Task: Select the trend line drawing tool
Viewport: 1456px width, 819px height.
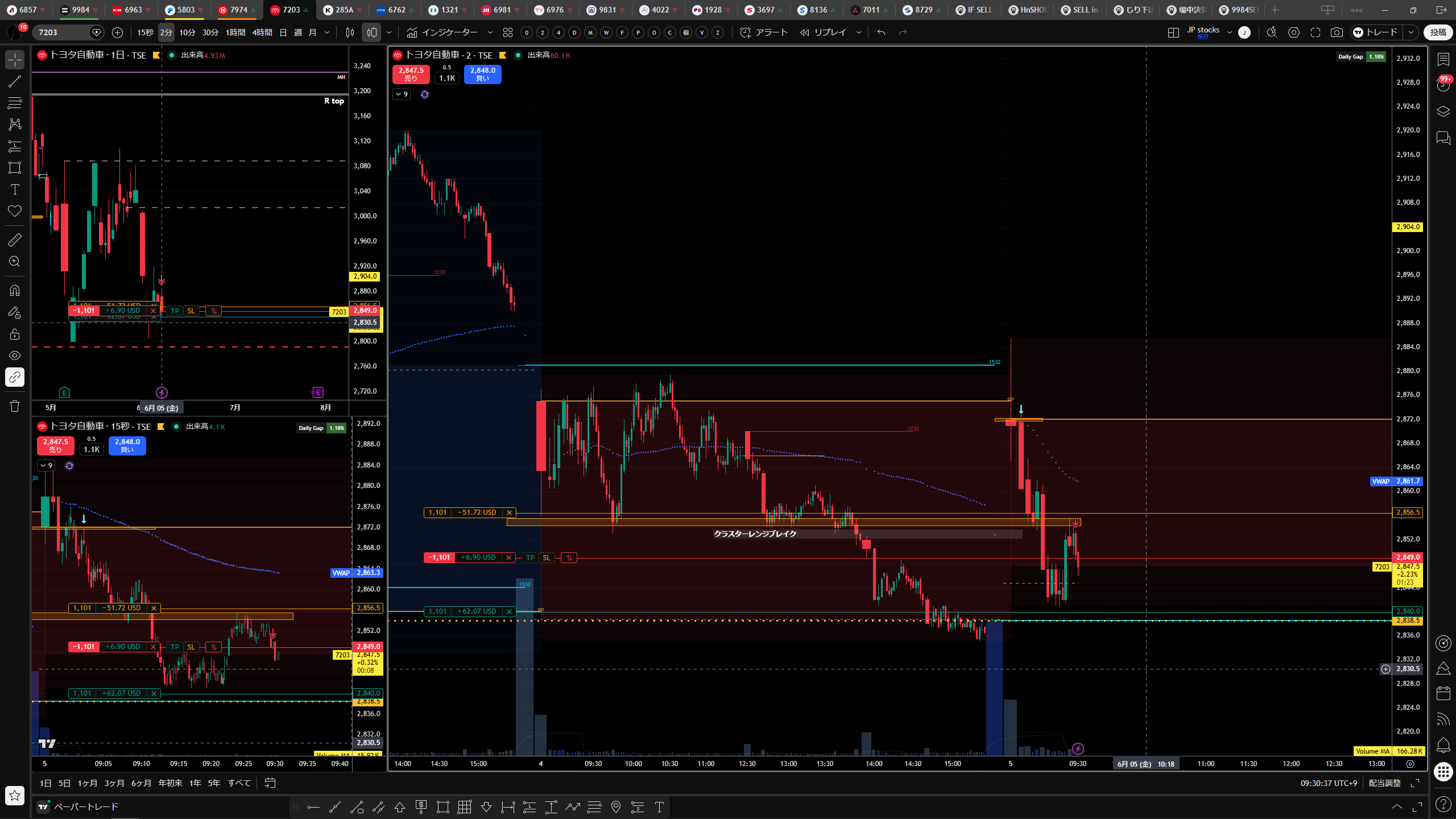Action: pyautogui.click(x=15, y=81)
